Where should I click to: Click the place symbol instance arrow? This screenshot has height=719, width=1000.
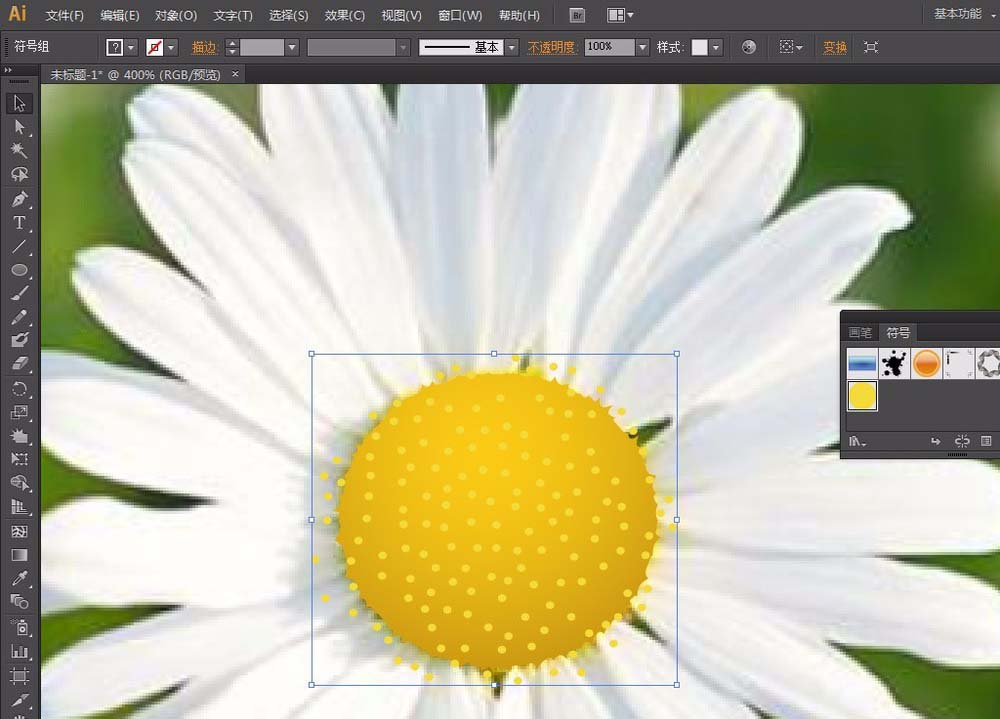click(x=936, y=441)
